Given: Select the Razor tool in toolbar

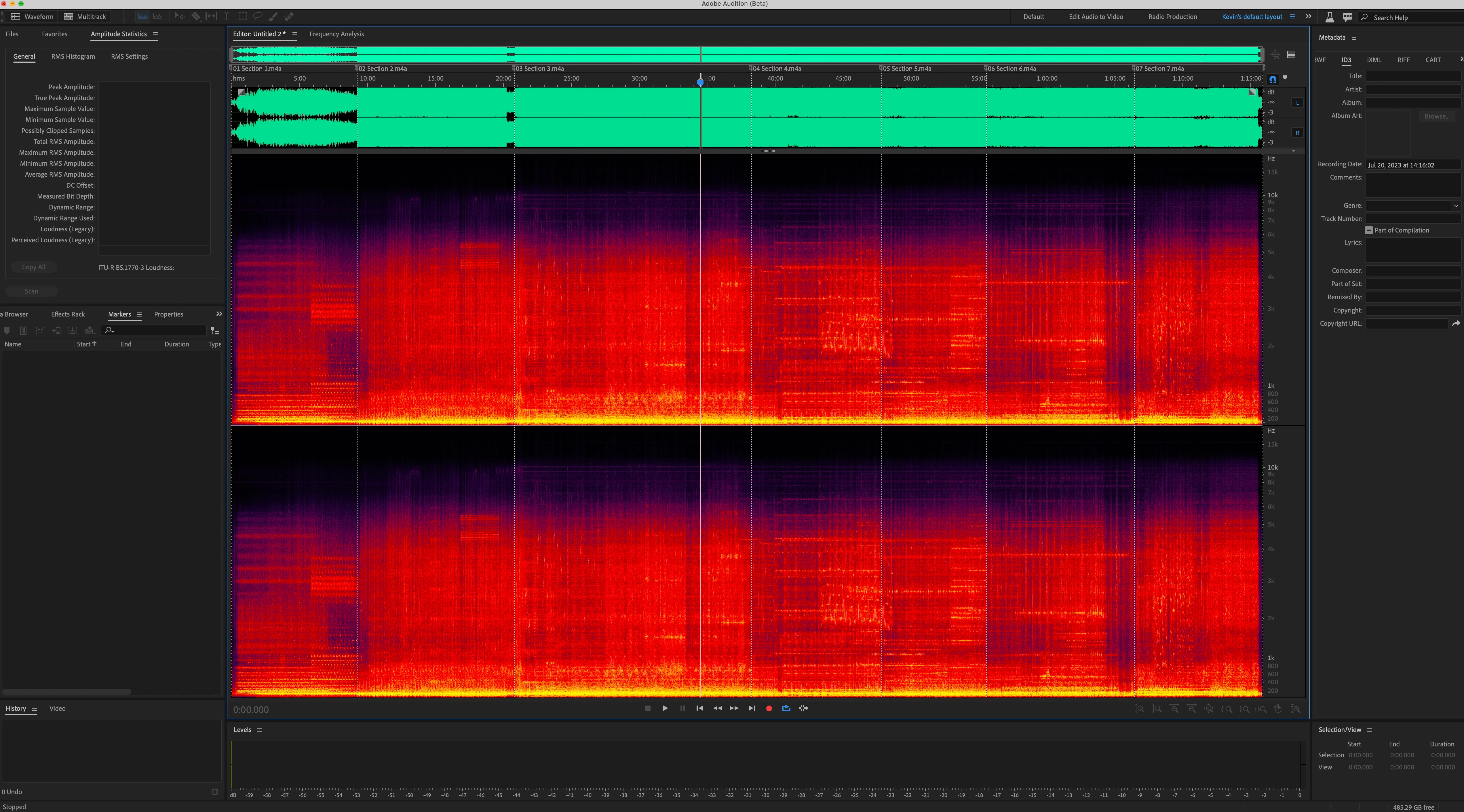Looking at the screenshot, I should point(195,16).
